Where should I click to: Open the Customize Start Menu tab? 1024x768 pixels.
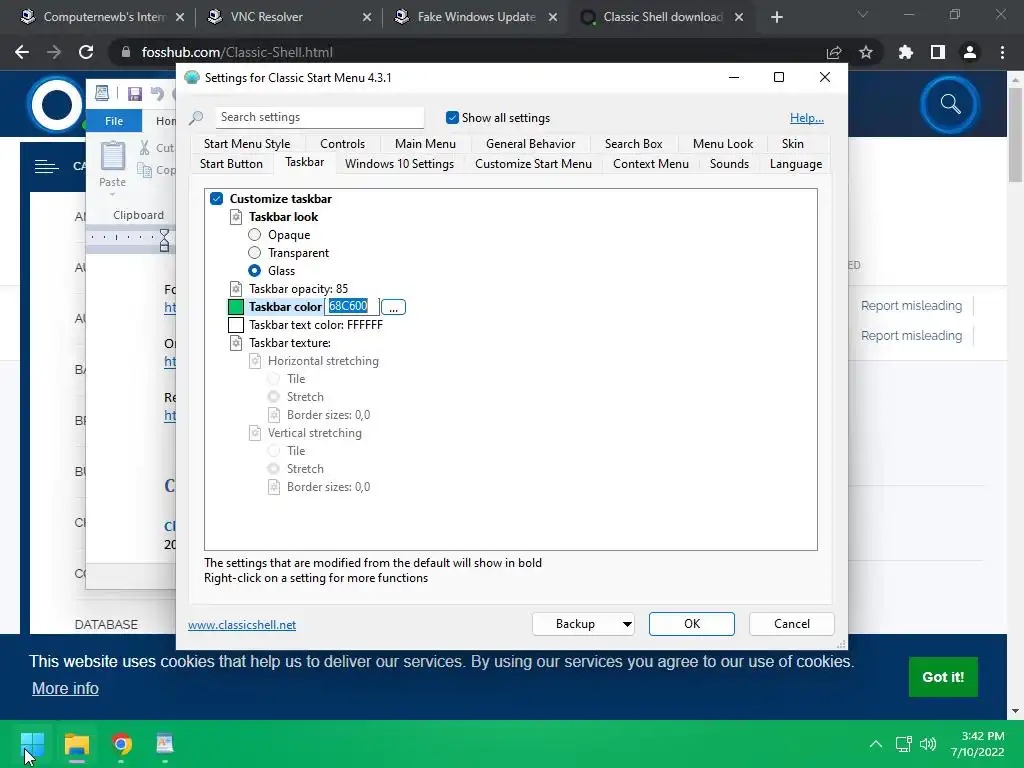pyautogui.click(x=534, y=164)
